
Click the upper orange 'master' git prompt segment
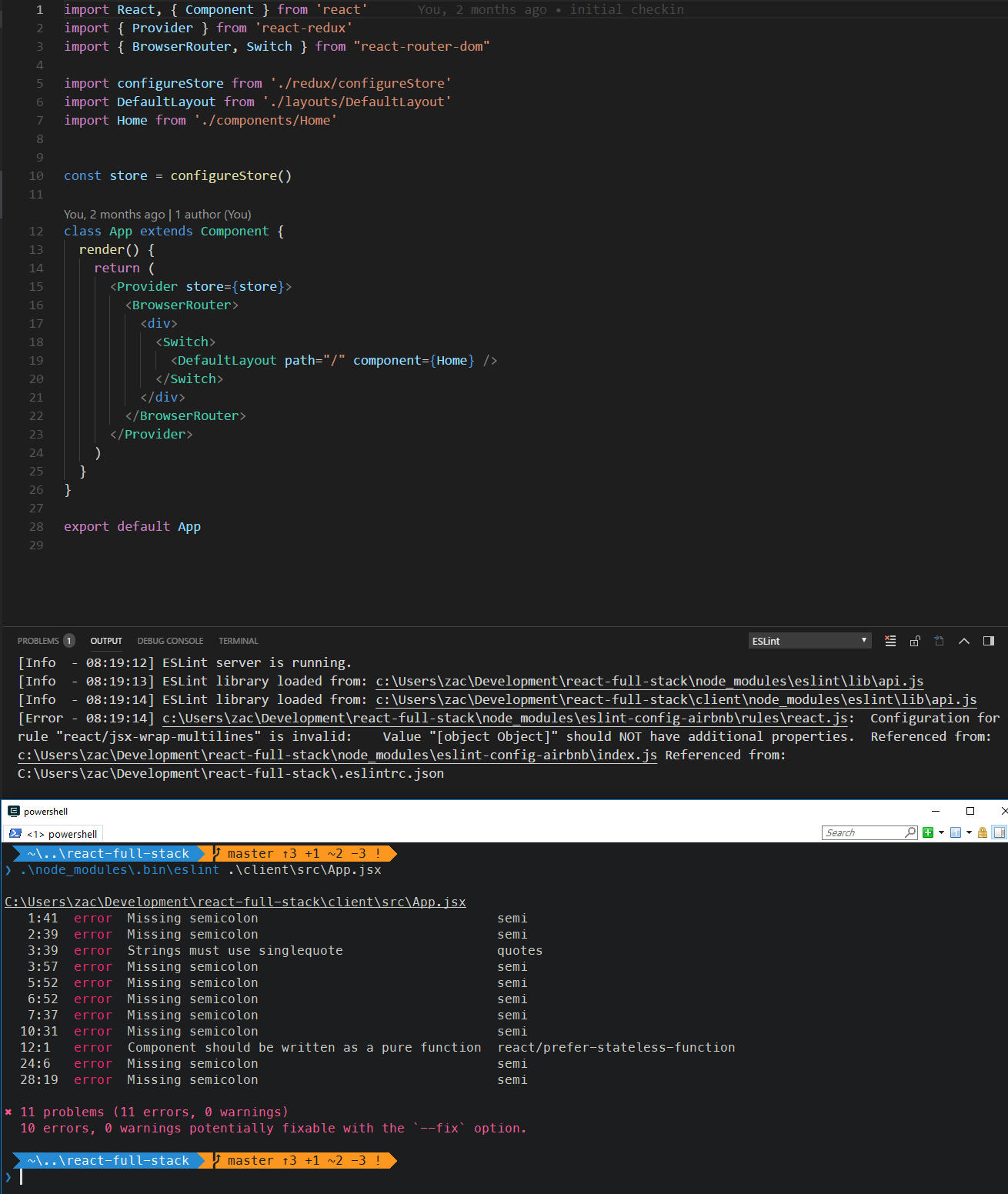303,854
